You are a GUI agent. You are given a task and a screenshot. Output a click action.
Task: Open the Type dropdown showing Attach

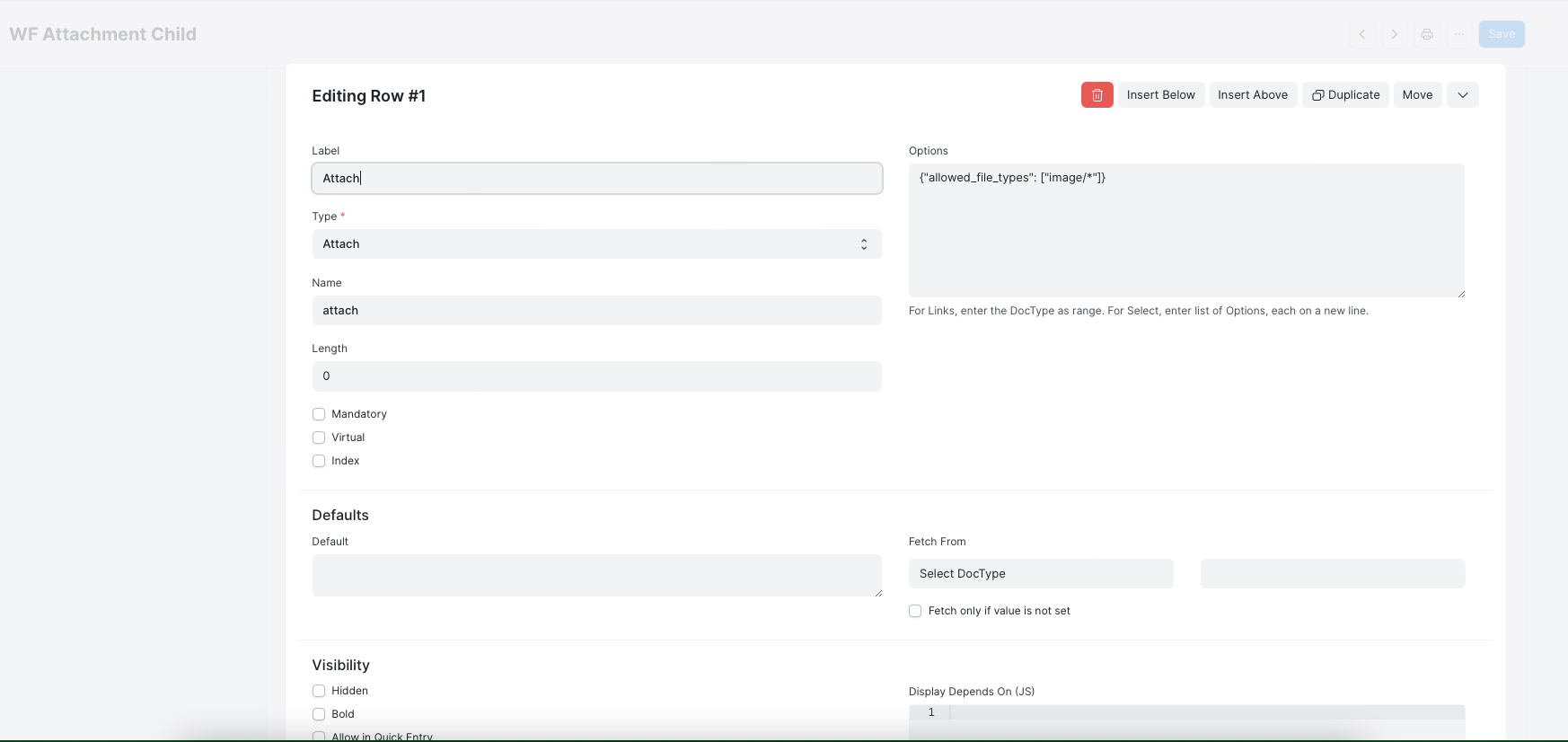tap(597, 244)
